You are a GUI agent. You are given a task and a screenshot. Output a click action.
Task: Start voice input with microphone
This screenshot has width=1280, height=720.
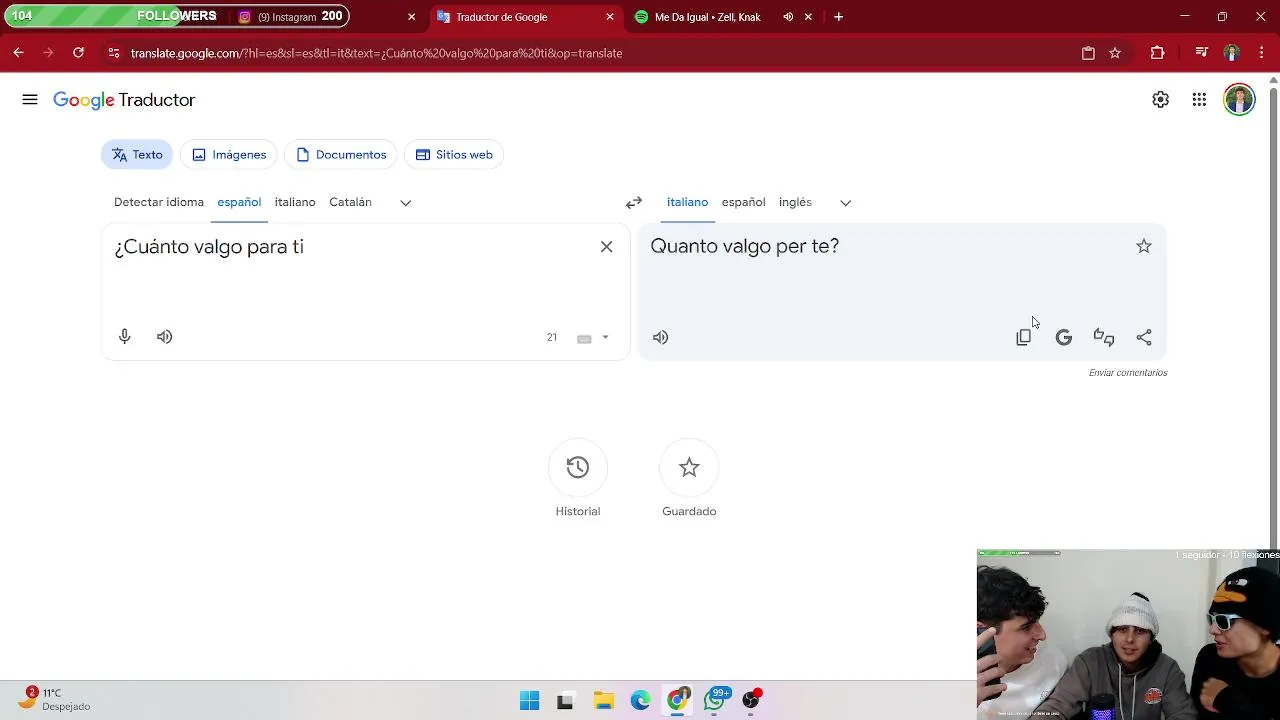125,337
